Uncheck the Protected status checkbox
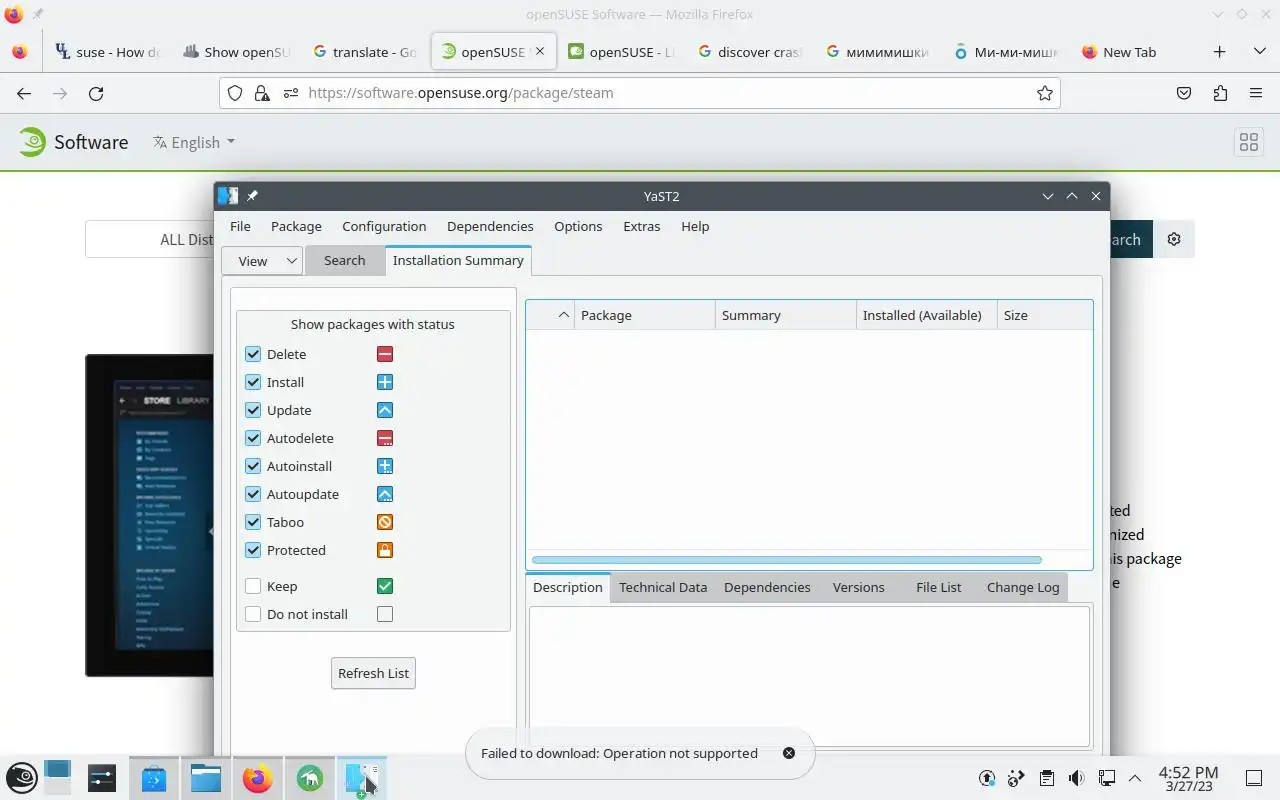This screenshot has width=1280, height=800. [253, 550]
